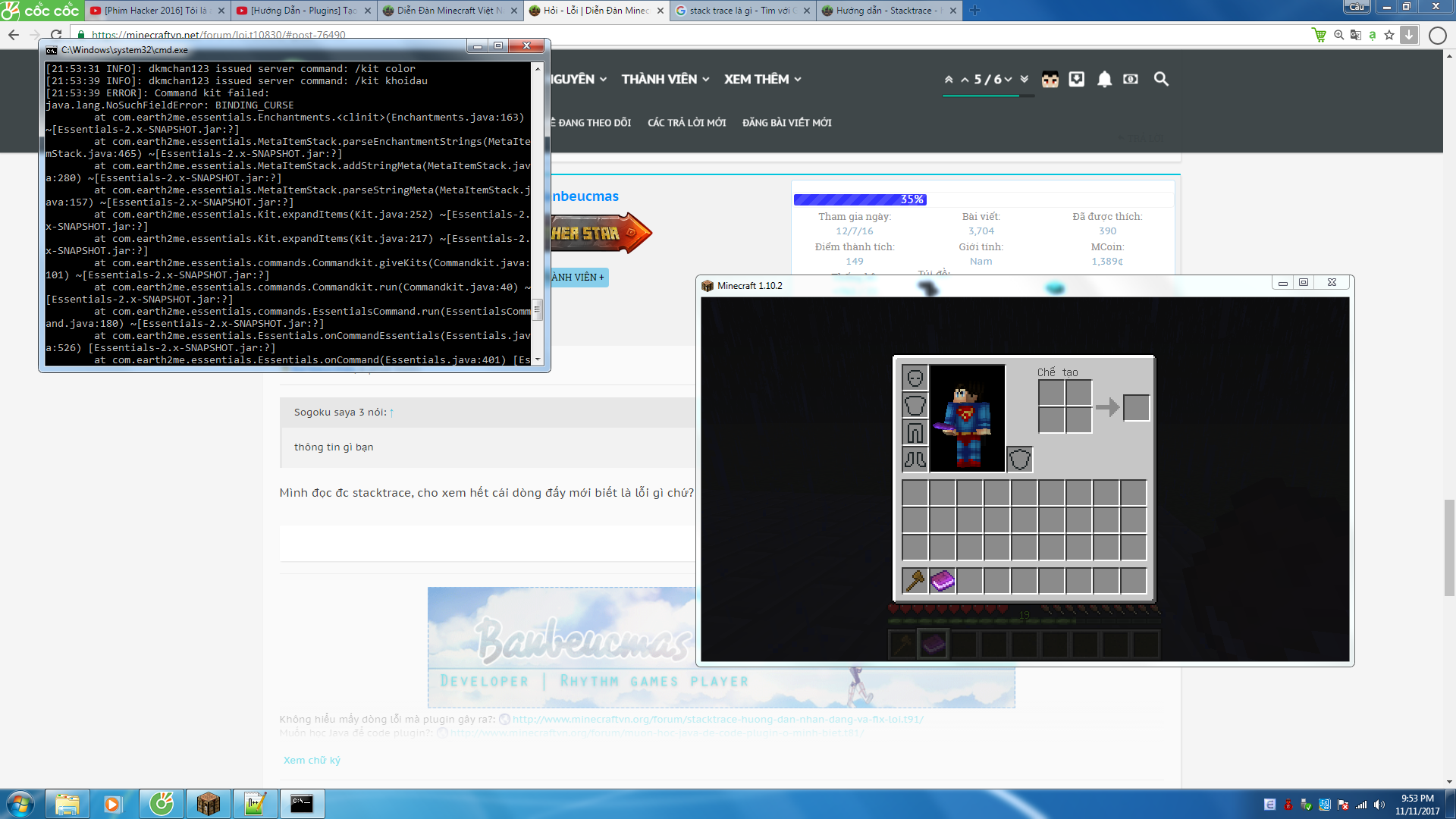
Task: Click the notifications bell icon
Action: click(1104, 79)
